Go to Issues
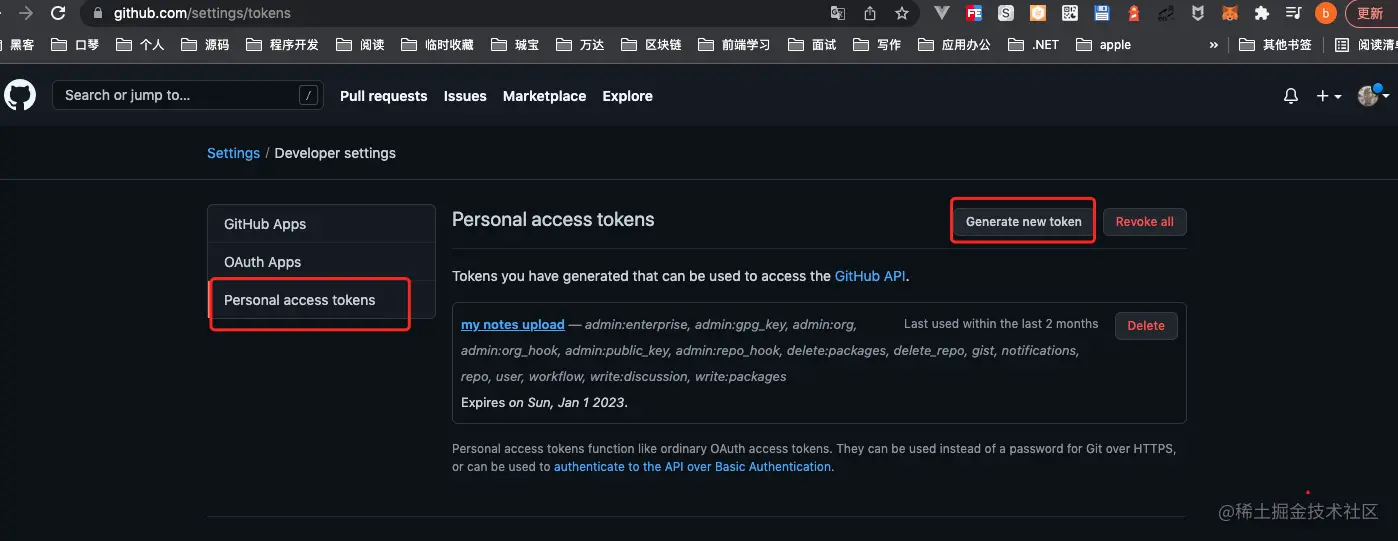Image resolution: width=1398 pixels, height=541 pixels. (465, 96)
